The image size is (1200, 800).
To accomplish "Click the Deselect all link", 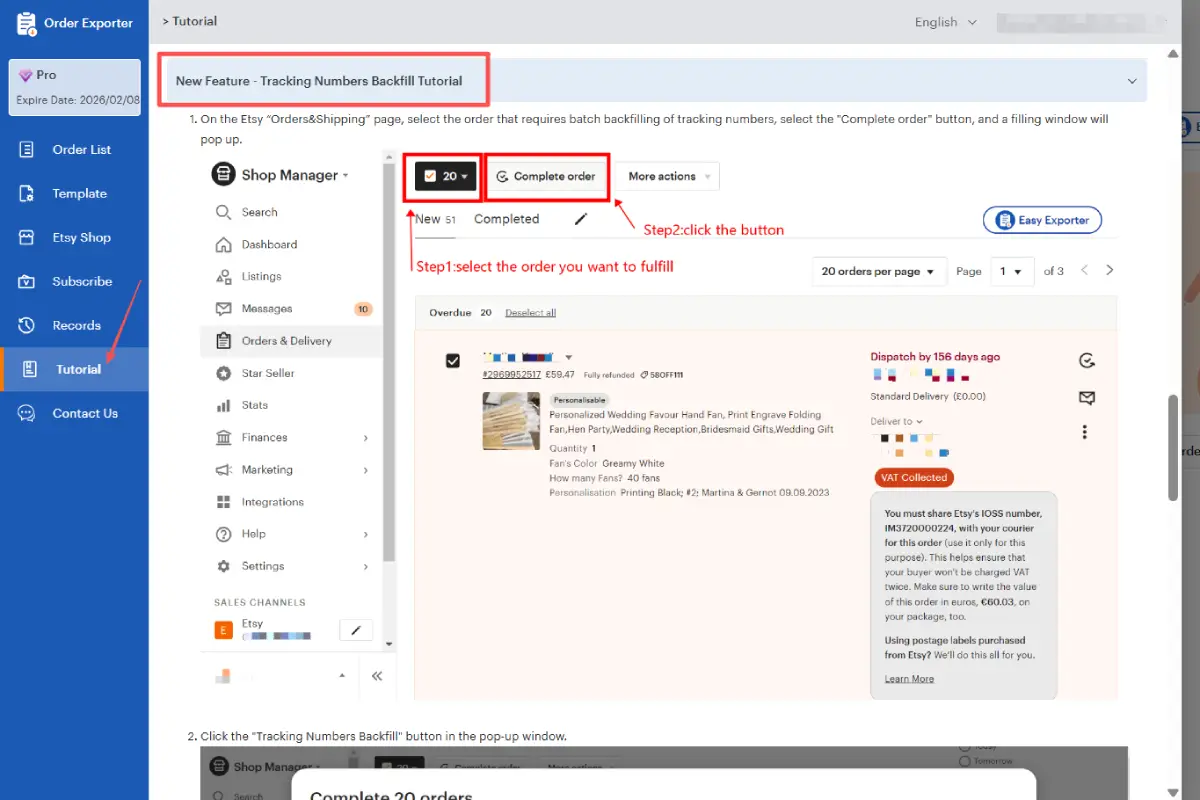I will click(x=530, y=313).
